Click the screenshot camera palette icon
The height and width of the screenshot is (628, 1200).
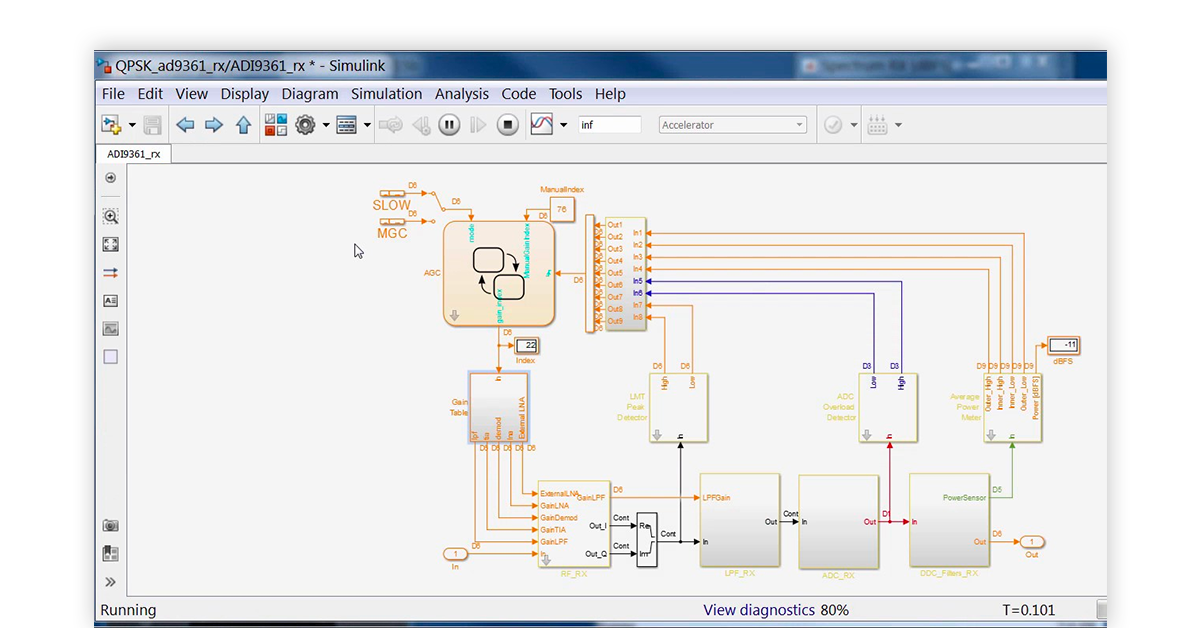111,525
